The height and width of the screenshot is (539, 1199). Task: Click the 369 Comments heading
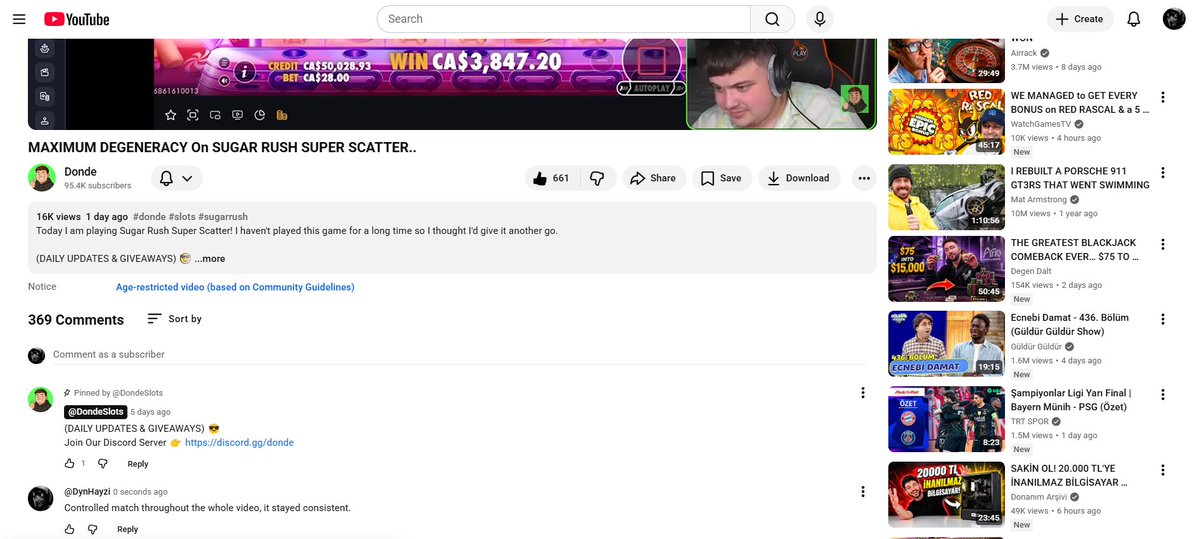coord(76,320)
